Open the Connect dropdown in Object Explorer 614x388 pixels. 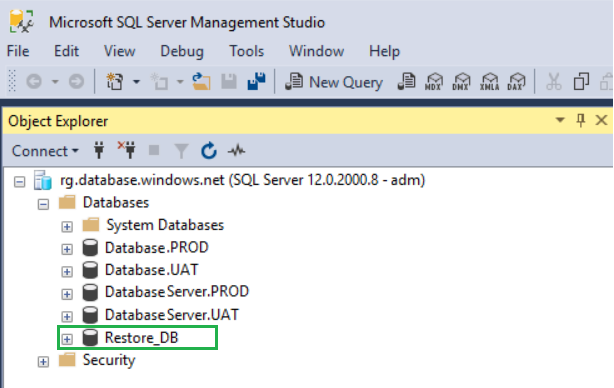coord(45,151)
